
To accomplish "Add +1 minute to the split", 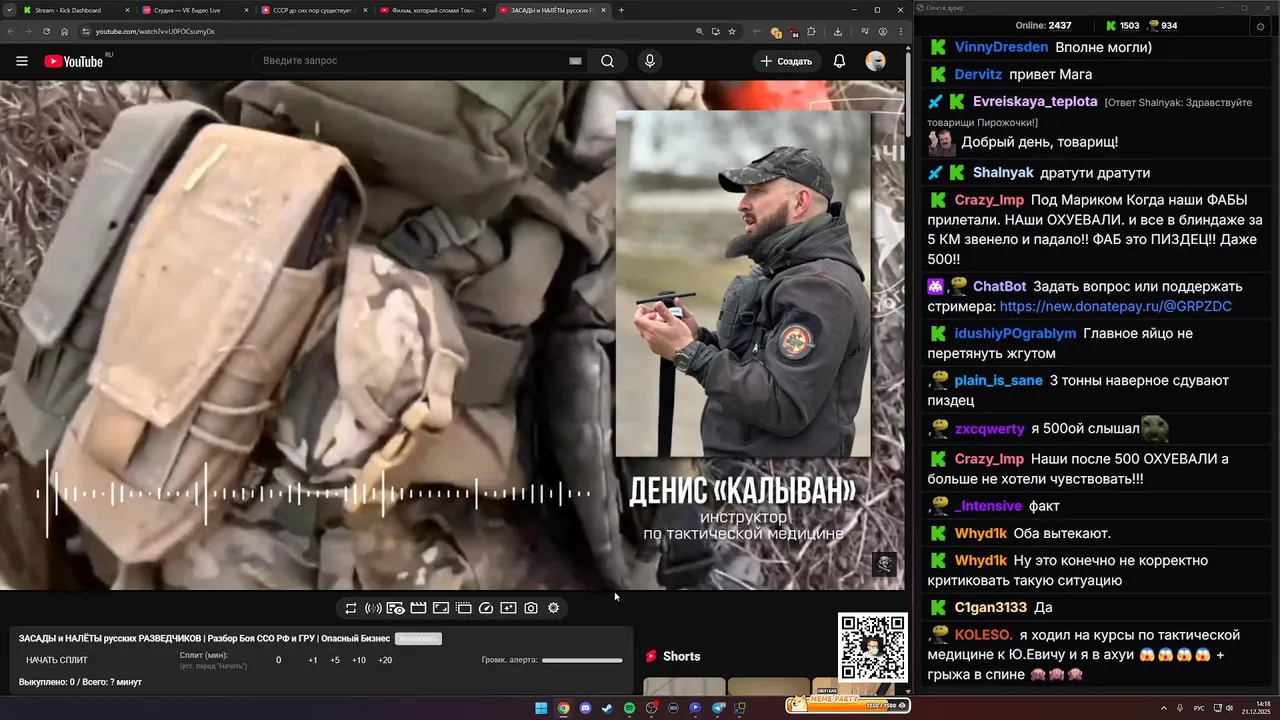I will pyautogui.click(x=313, y=660).
